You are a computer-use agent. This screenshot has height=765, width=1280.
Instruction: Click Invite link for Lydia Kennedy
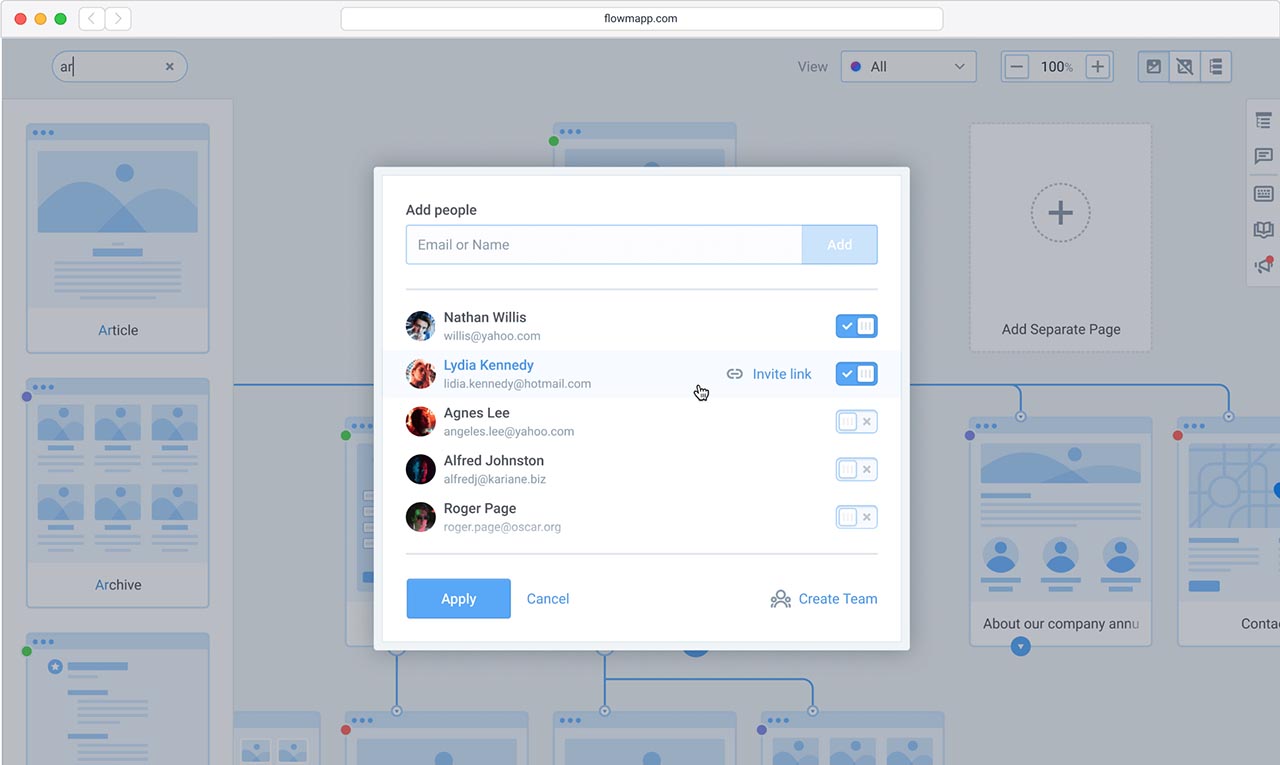click(x=782, y=374)
